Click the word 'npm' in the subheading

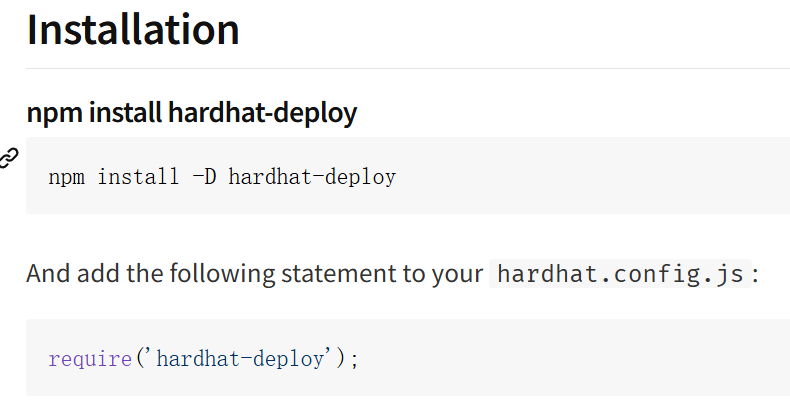point(54,113)
